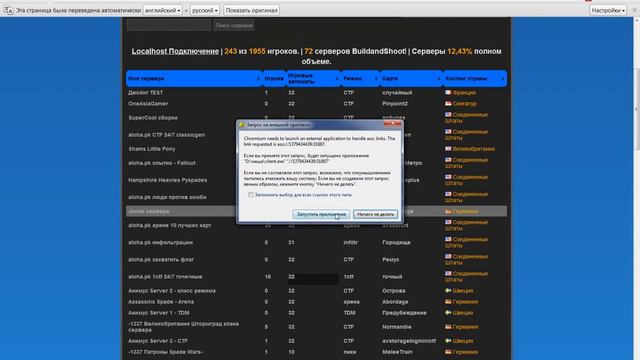Click the "Городище" map cell
Screen dimensions: 640x360
(x=396, y=243)
